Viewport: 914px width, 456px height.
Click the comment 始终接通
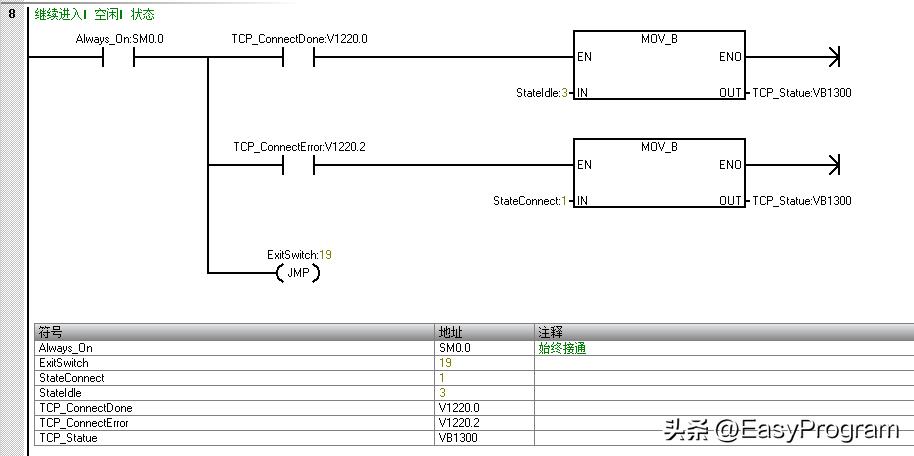pyautogui.click(x=562, y=348)
